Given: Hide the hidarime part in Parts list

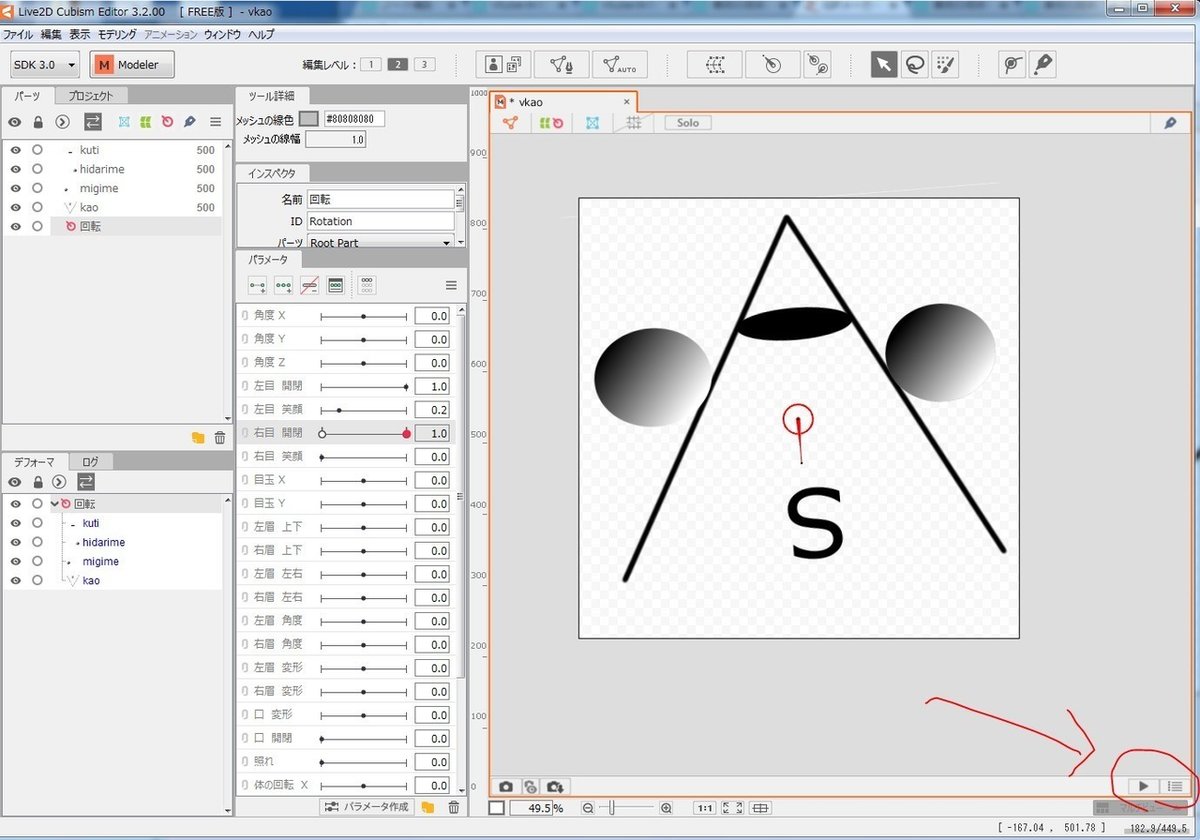Looking at the screenshot, I should click(x=16, y=169).
